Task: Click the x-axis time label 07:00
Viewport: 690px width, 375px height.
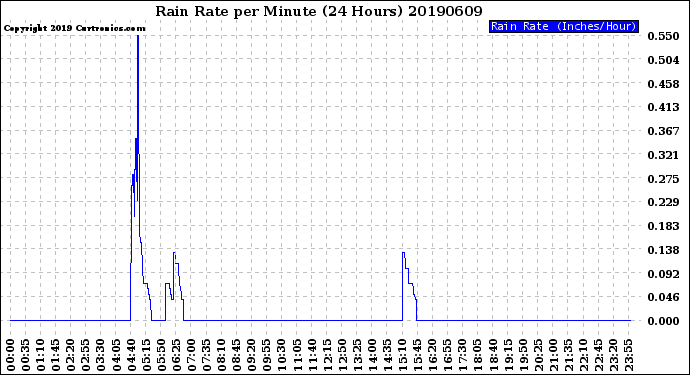Action: point(192,355)
